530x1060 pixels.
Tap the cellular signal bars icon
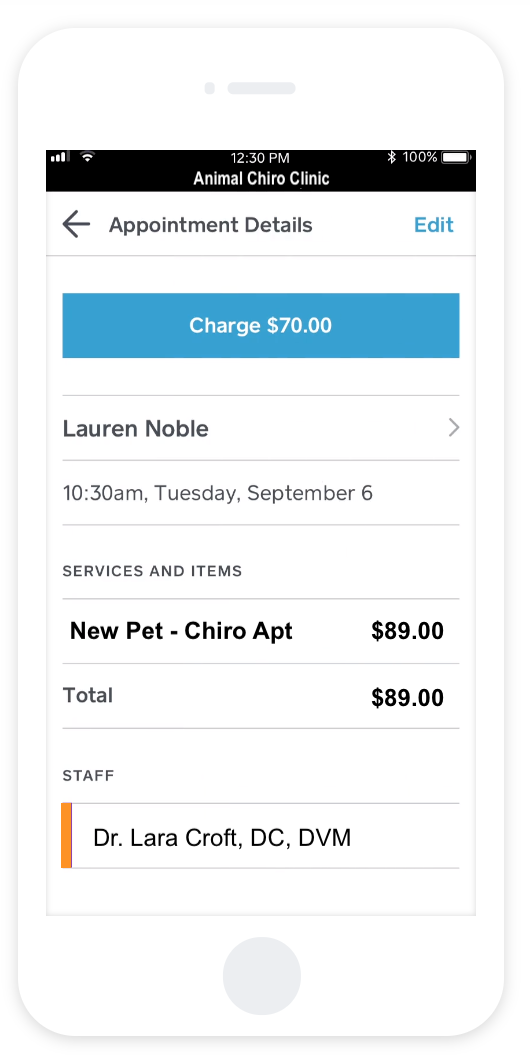click(59, 157)
